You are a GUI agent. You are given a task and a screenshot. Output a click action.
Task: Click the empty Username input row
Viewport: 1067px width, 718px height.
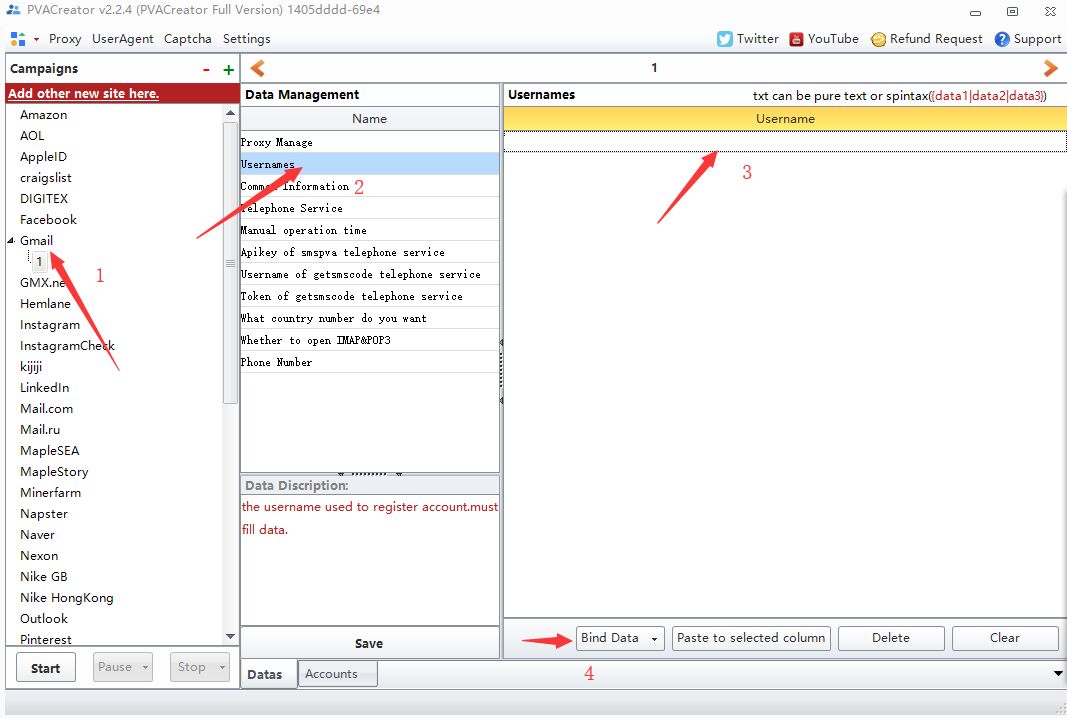tap(784, 142)
